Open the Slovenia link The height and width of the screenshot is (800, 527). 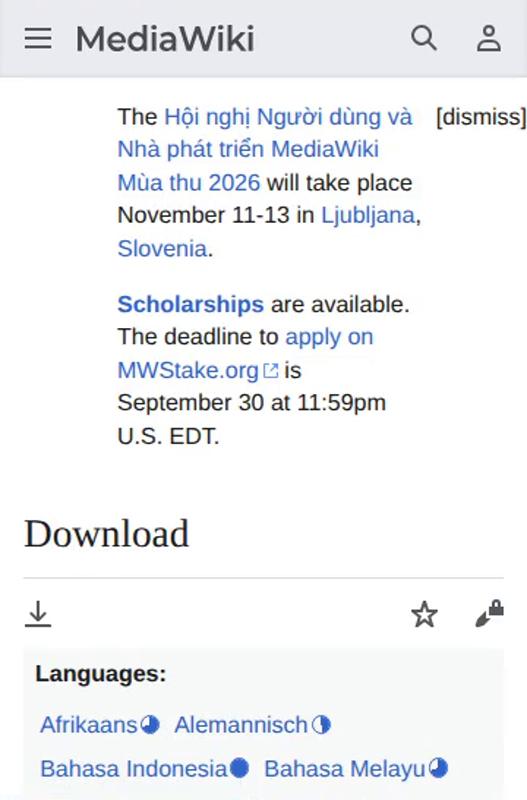click(x=162, y=248)
